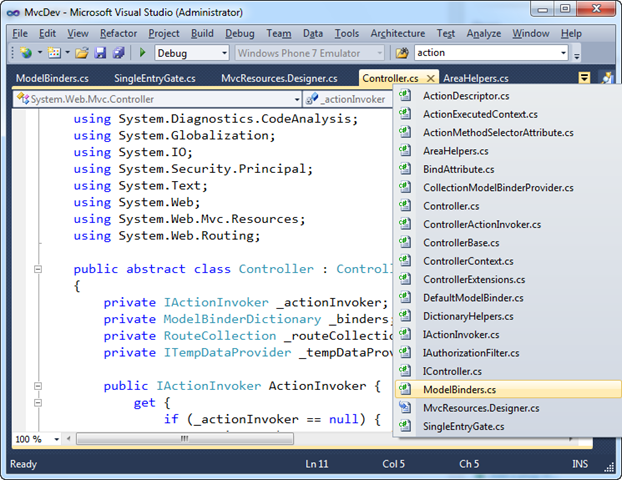The image size is (622, 480).
Task: Click the Add New Item toolbar icon
Action: [x=54, y=53]
